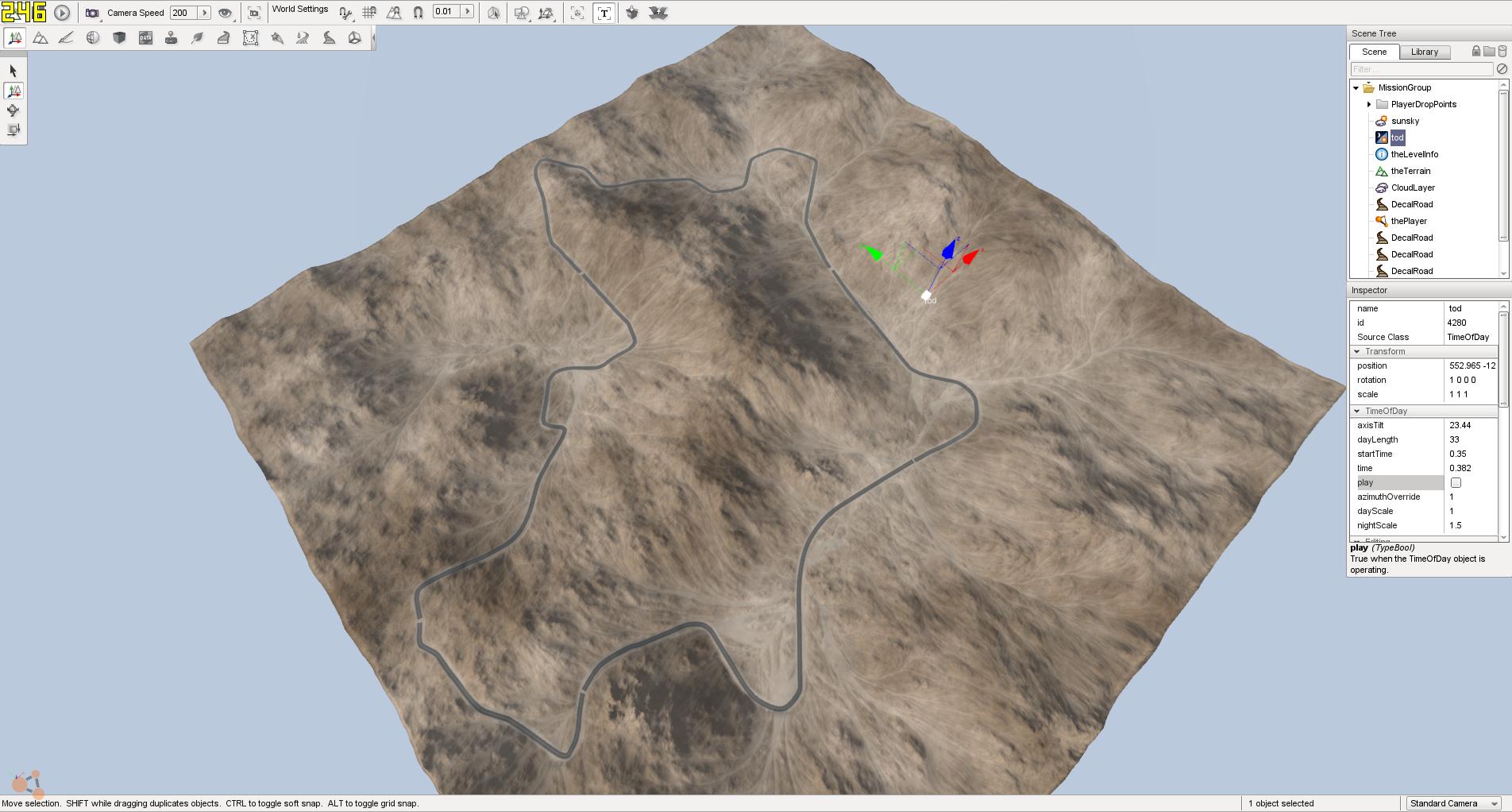The image size is (1512, 812).
Task: Enable the play checkbox in Inspector
Action: [x=1456, y=482]
